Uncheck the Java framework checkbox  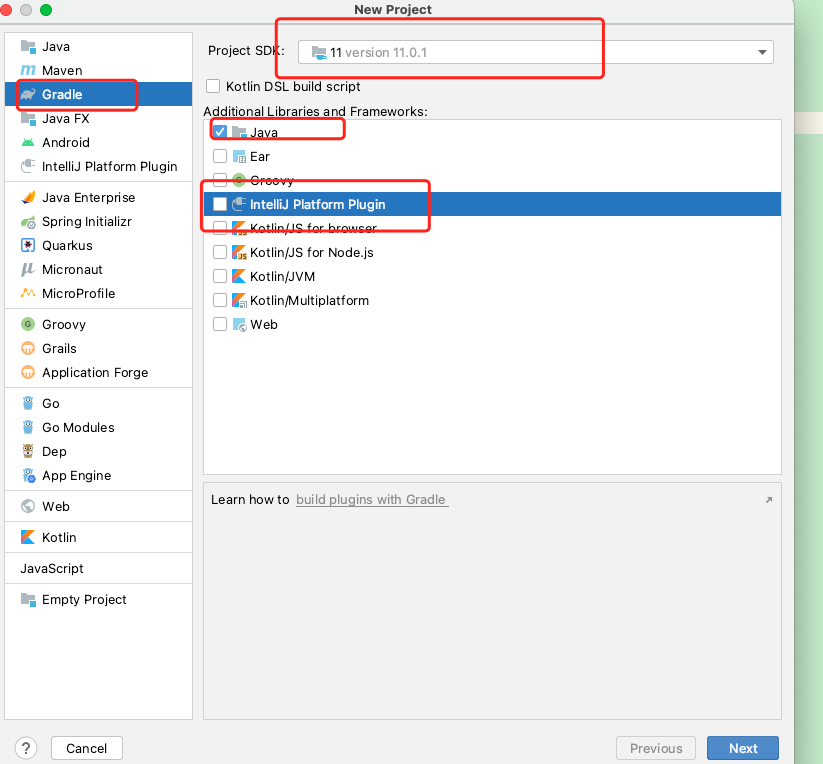pyautogui.click(x=220, y=132)
